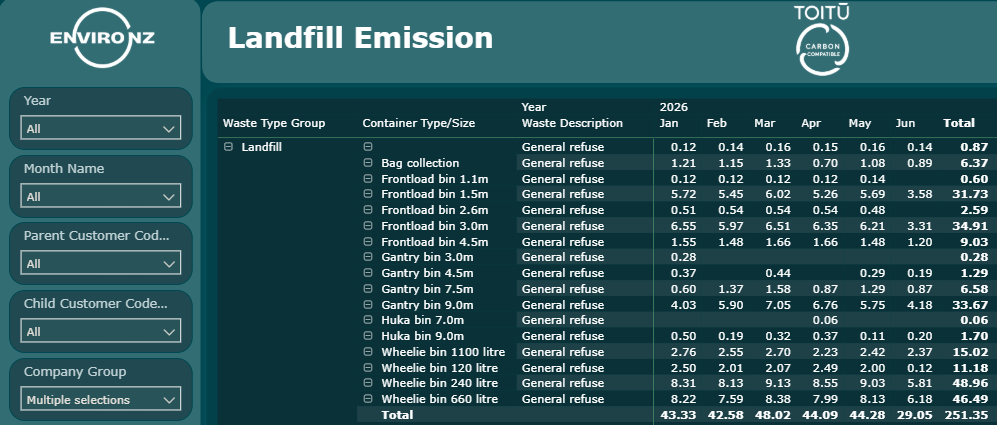The width and height of the screenshot is (997, 425).
Task: Click the Toitū Carbon Compatible logo
Action: point(822,41)
